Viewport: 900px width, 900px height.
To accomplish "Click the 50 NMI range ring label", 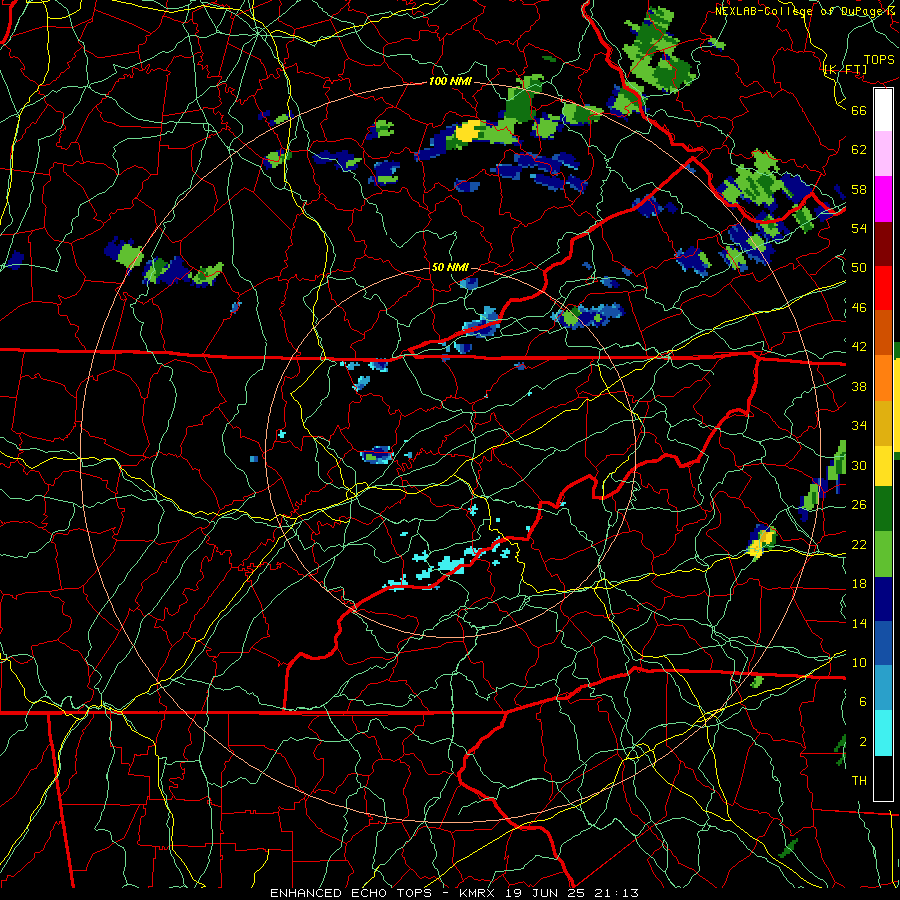I will point(450,267).
